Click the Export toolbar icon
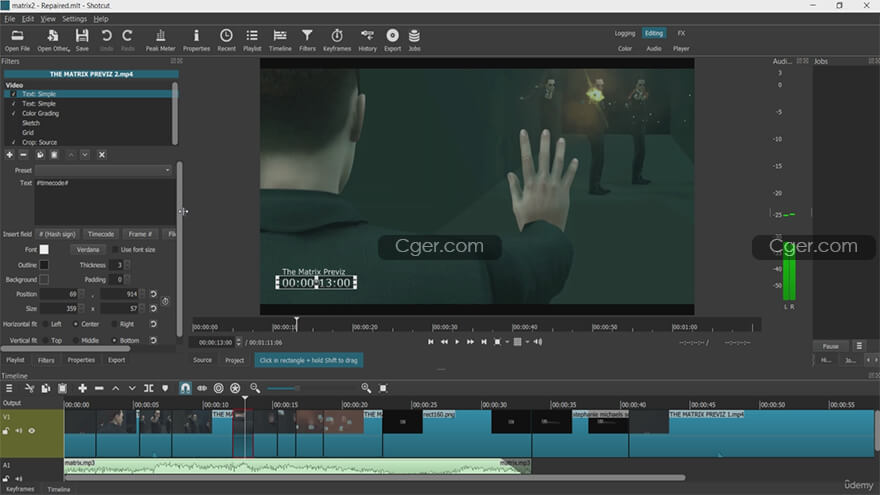This screenshot has height=495, width=880. click(392, 40)
